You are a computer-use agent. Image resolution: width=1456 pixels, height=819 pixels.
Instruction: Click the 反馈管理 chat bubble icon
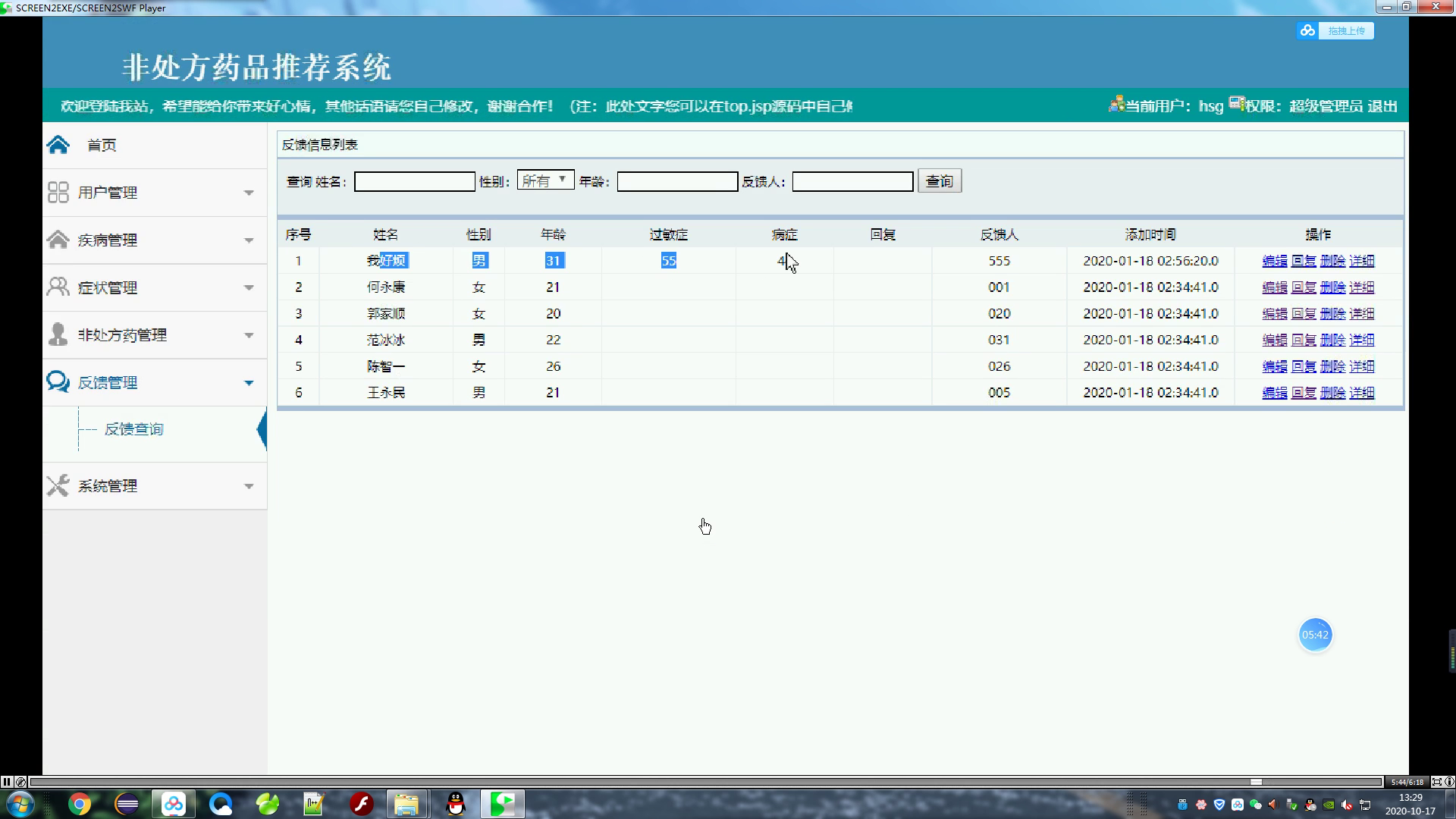point(58,381)
